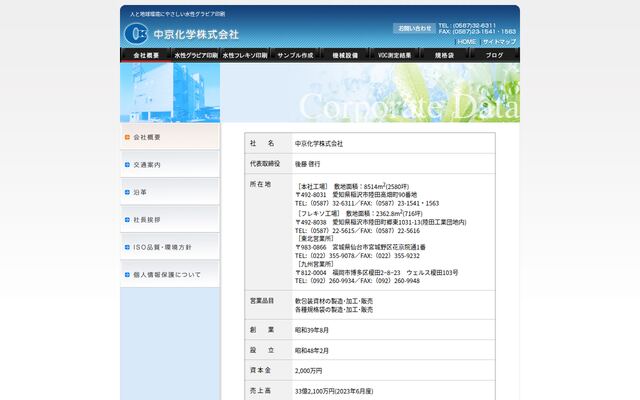Open 交通案内 in the left sidebar
This screenshot has width=640, height=400.
coord(170,164)
